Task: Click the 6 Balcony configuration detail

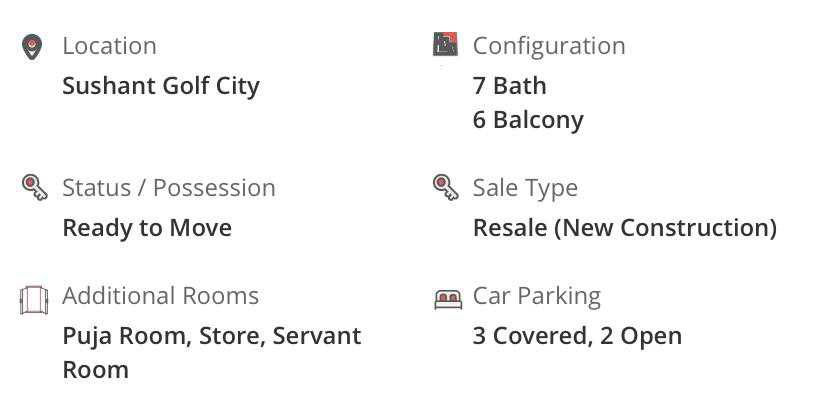Action: tap(528, 120)
